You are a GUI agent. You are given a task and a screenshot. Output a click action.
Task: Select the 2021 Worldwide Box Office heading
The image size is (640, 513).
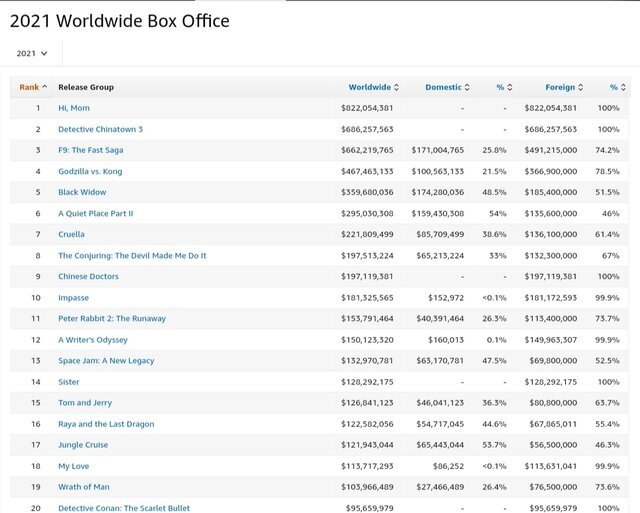120,21
